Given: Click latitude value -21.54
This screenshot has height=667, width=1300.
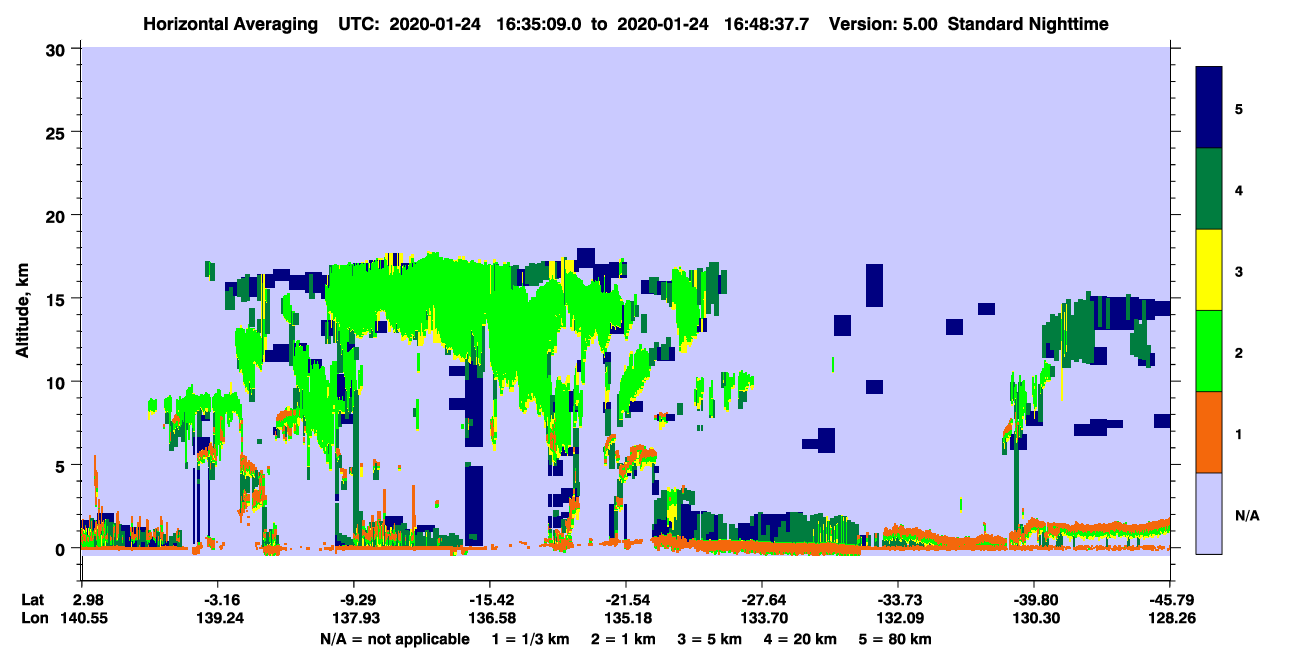Looking at the screenshot, I should click(x=626, y=600).
